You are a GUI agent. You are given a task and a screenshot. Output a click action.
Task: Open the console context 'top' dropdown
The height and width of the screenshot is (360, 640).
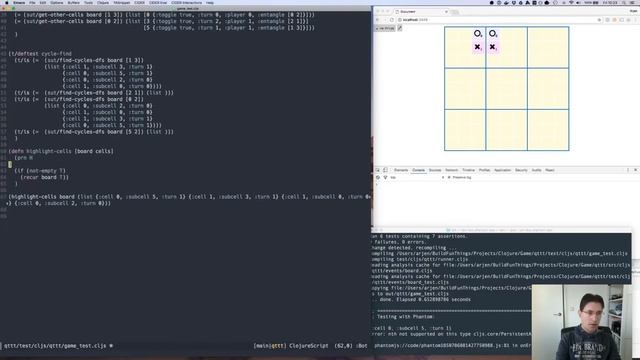click(416, 178)
